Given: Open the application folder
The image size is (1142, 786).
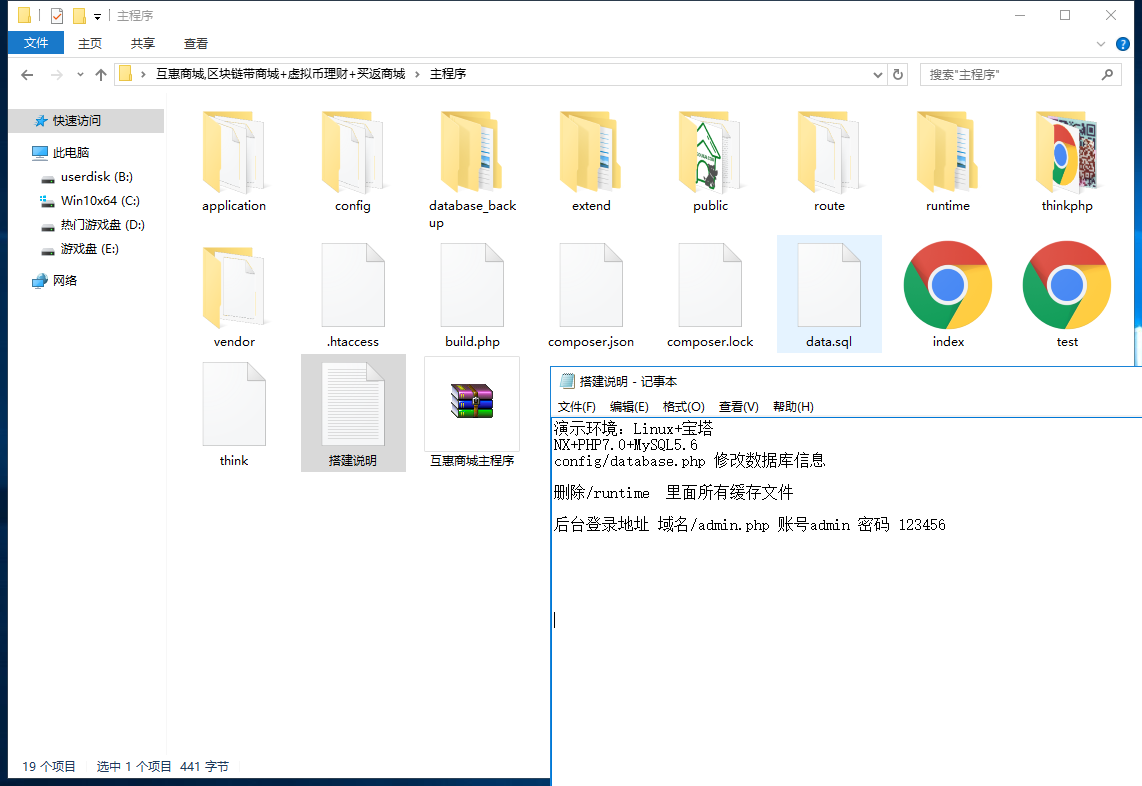Looking at the screenshot, I should coord(233,160).
